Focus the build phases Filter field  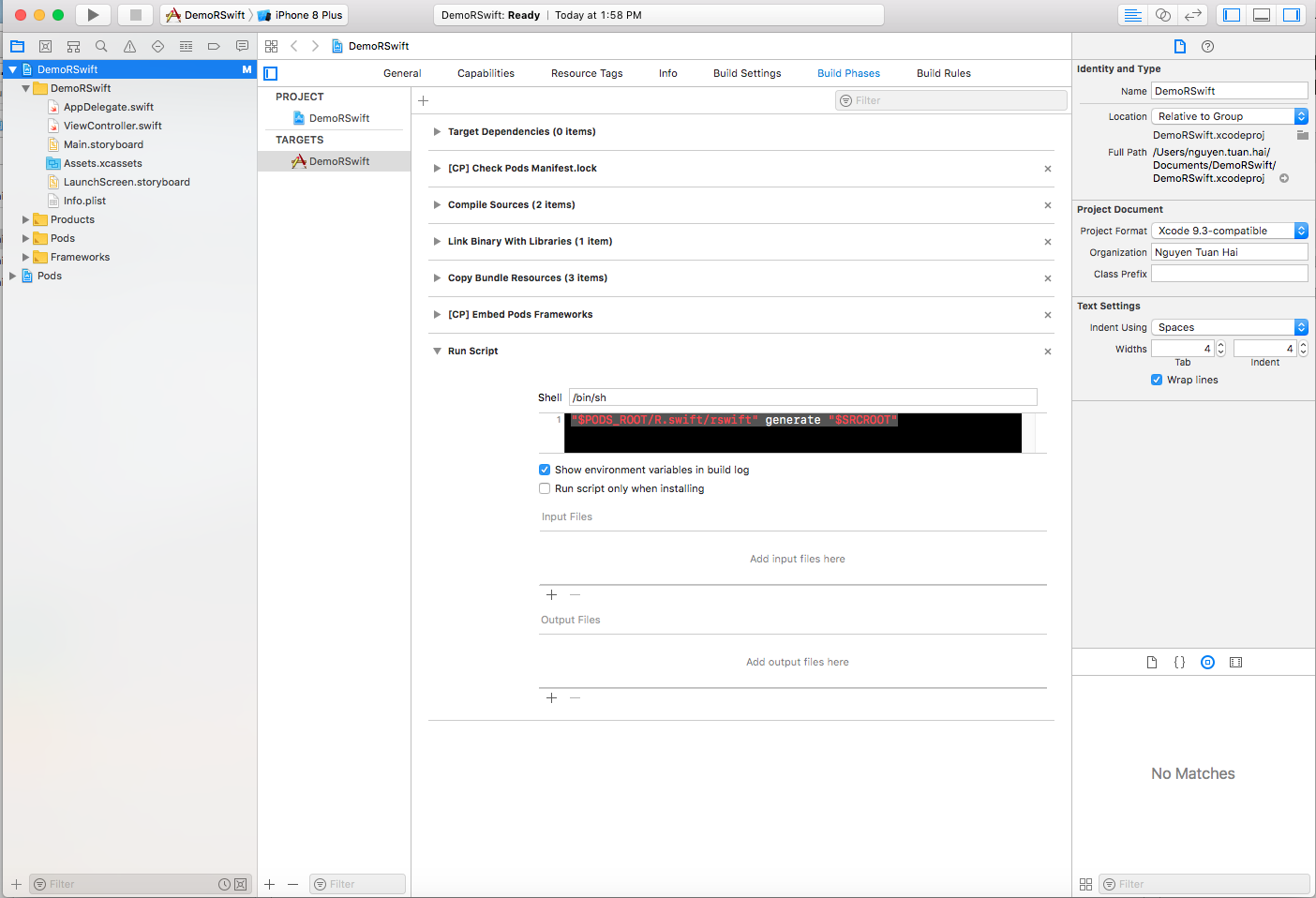pos(950,100)
